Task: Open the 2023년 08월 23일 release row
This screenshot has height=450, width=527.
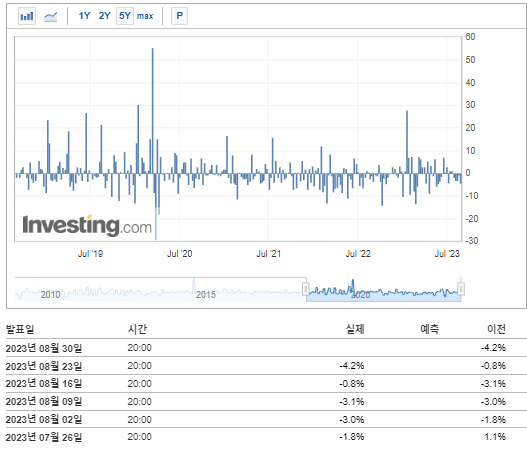Action: [x=266, y=366]
